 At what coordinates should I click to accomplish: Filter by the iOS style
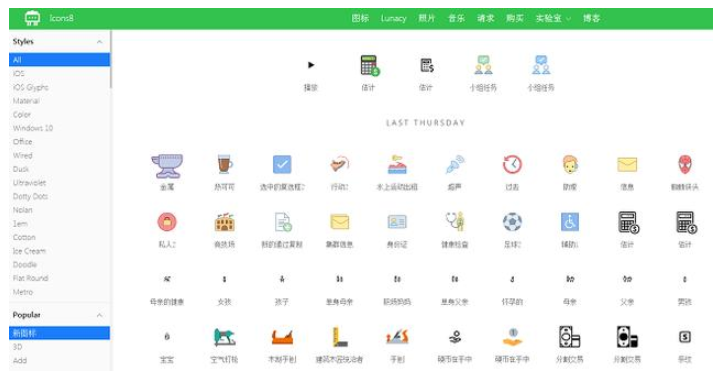pyautogui.click(x=19, y=74)
